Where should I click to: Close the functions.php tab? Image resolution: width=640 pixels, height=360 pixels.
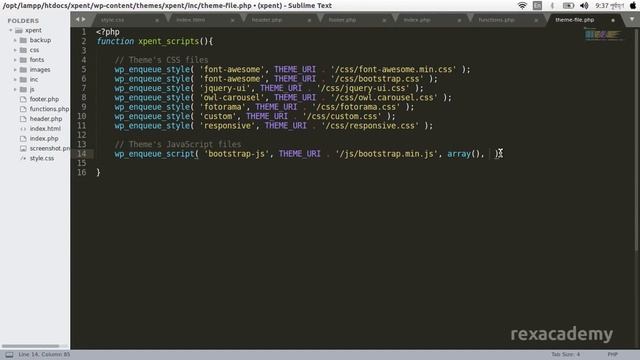click(536, 20)
